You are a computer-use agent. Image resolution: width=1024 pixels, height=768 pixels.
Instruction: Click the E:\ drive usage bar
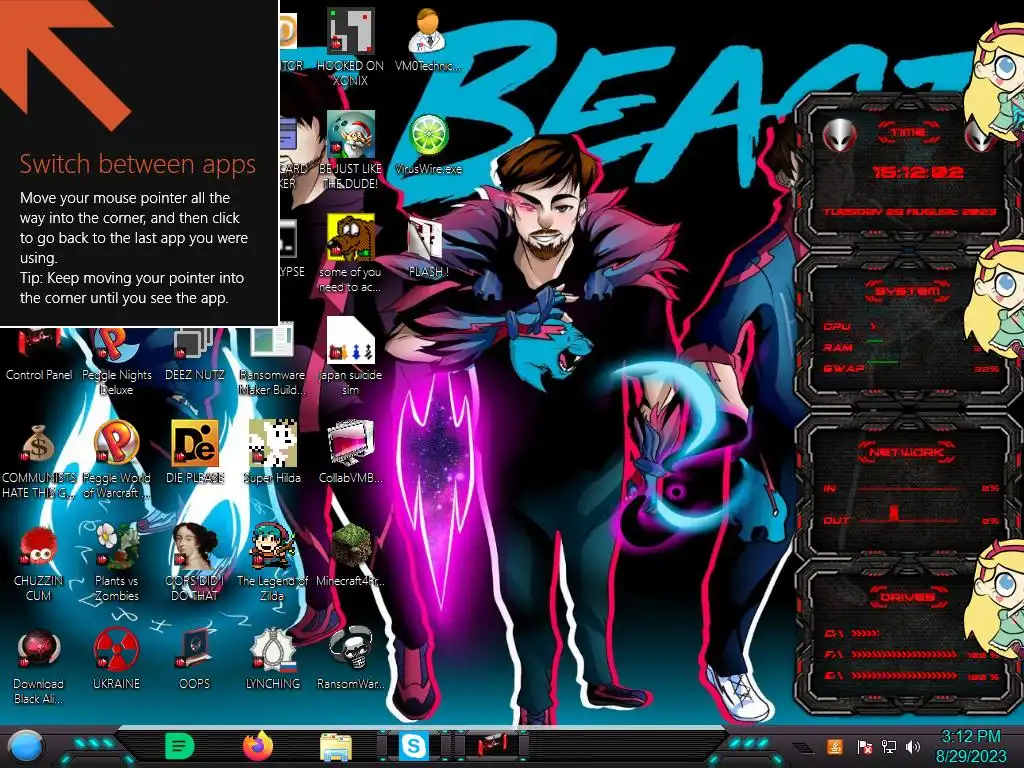[904, 675]
